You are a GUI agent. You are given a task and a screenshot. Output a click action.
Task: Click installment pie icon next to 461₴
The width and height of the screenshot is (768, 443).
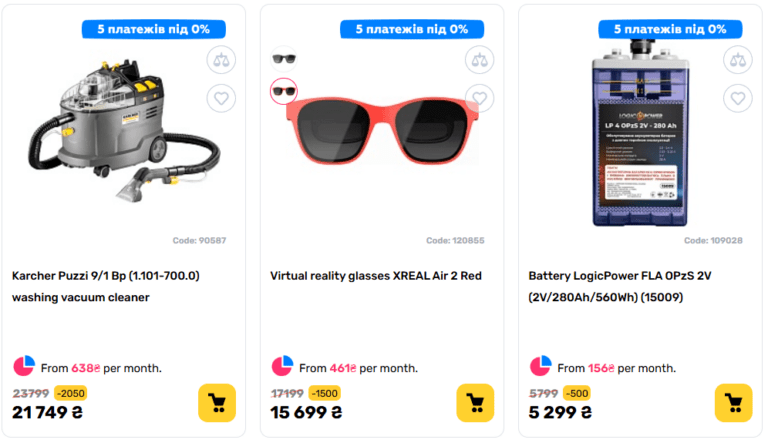click(283, 367)
